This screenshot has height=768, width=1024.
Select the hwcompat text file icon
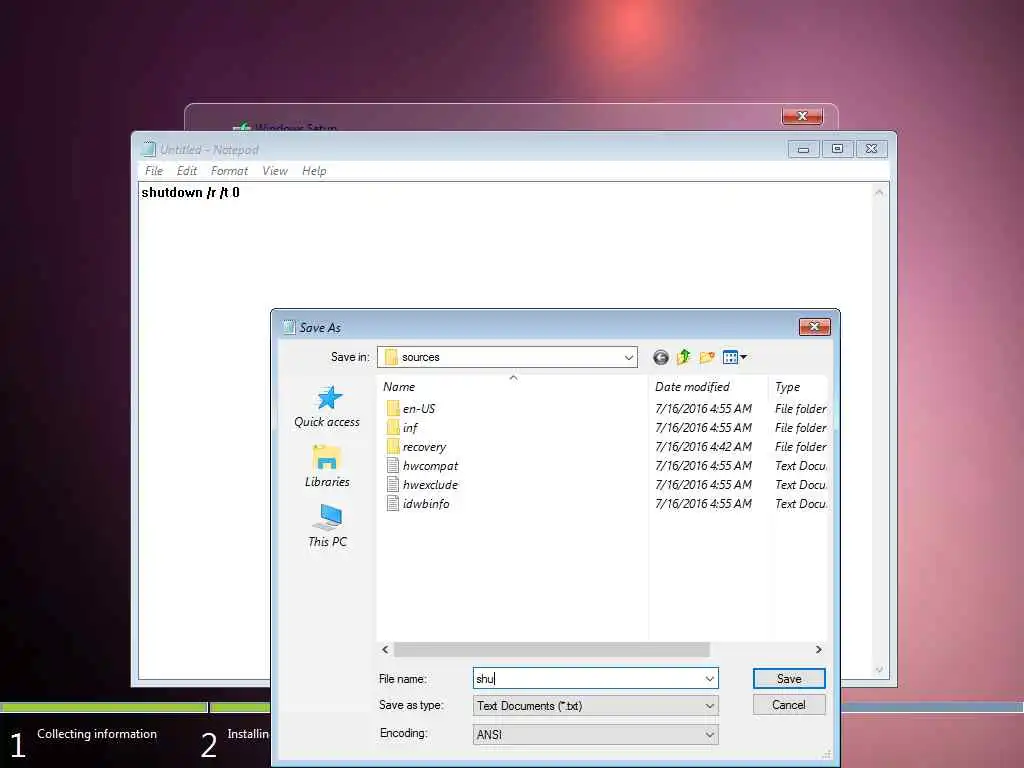click(392, 466)
